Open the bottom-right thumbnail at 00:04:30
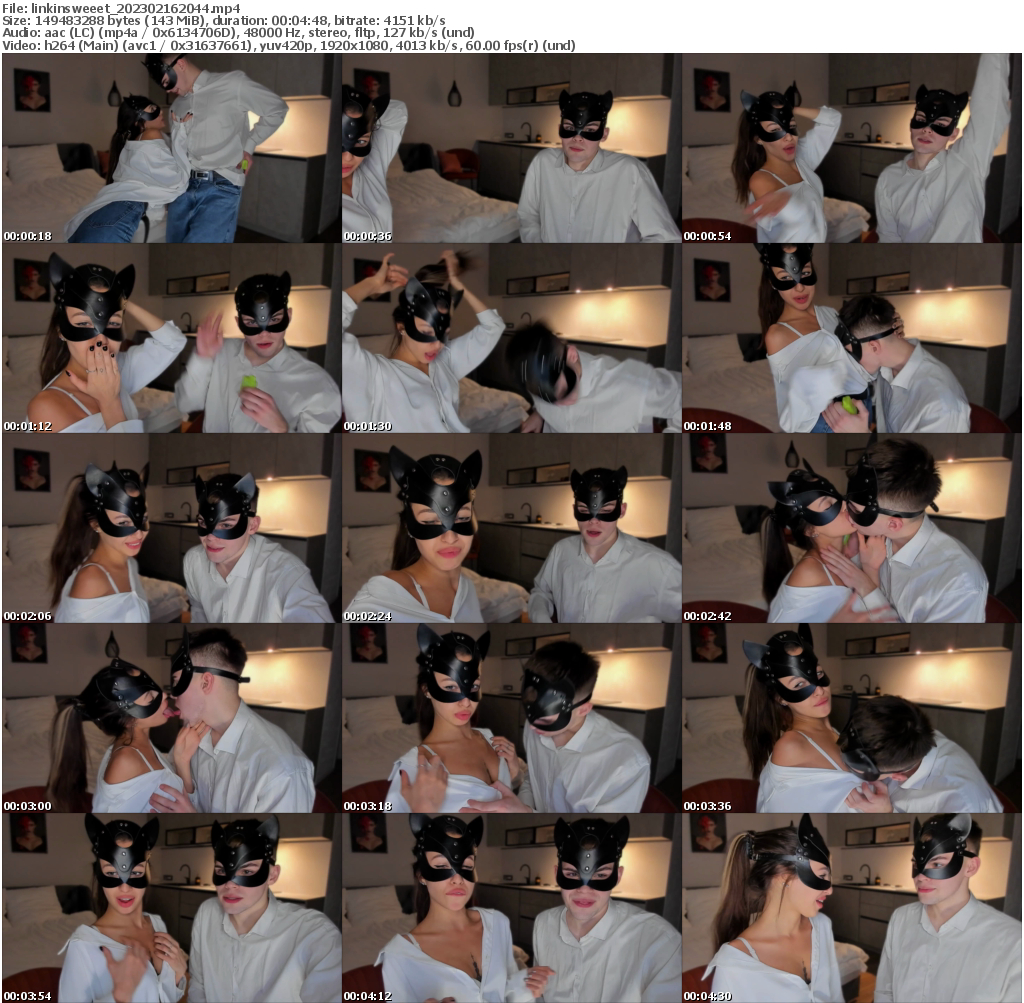1024x1003 pixels. pyautogui.click(x=852, y=908)
